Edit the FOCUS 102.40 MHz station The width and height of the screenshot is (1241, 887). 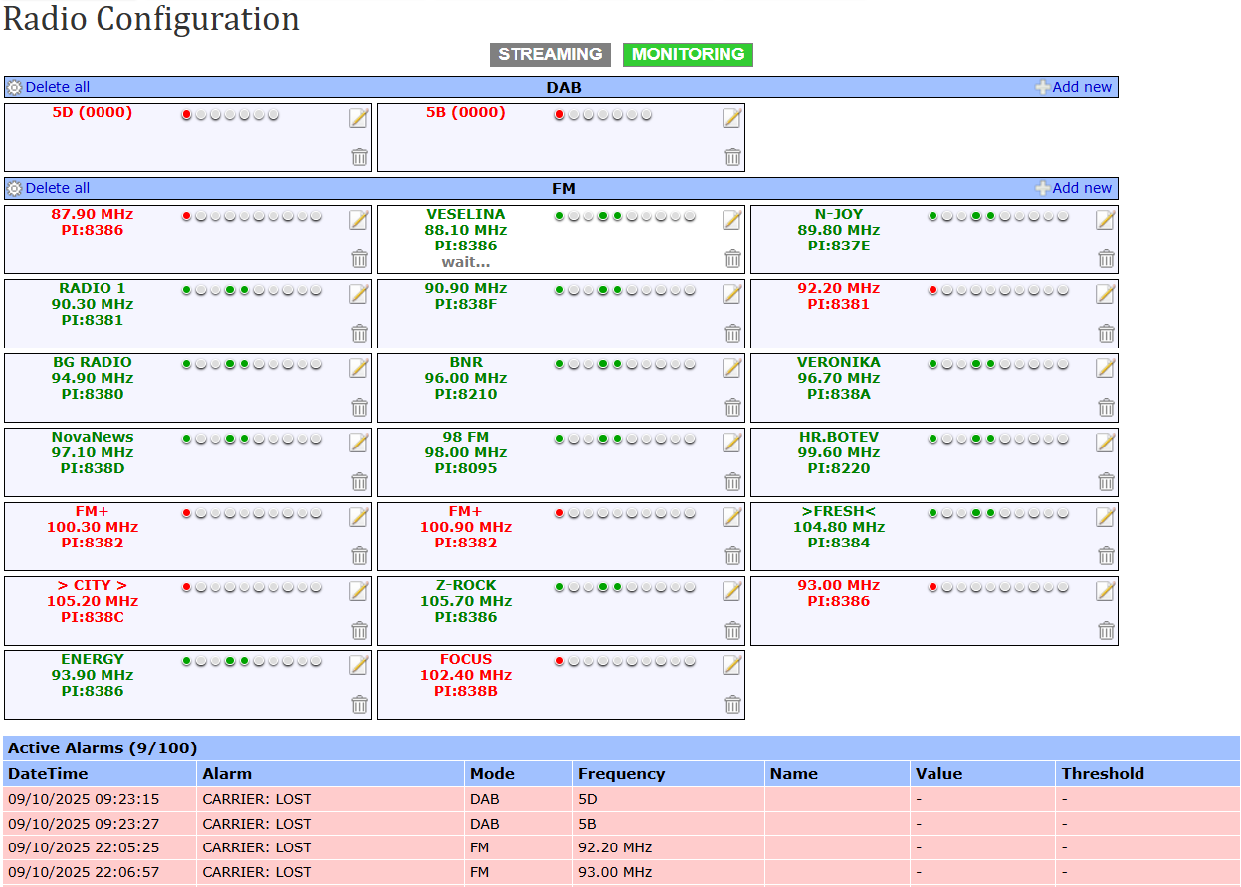(732, 665)
